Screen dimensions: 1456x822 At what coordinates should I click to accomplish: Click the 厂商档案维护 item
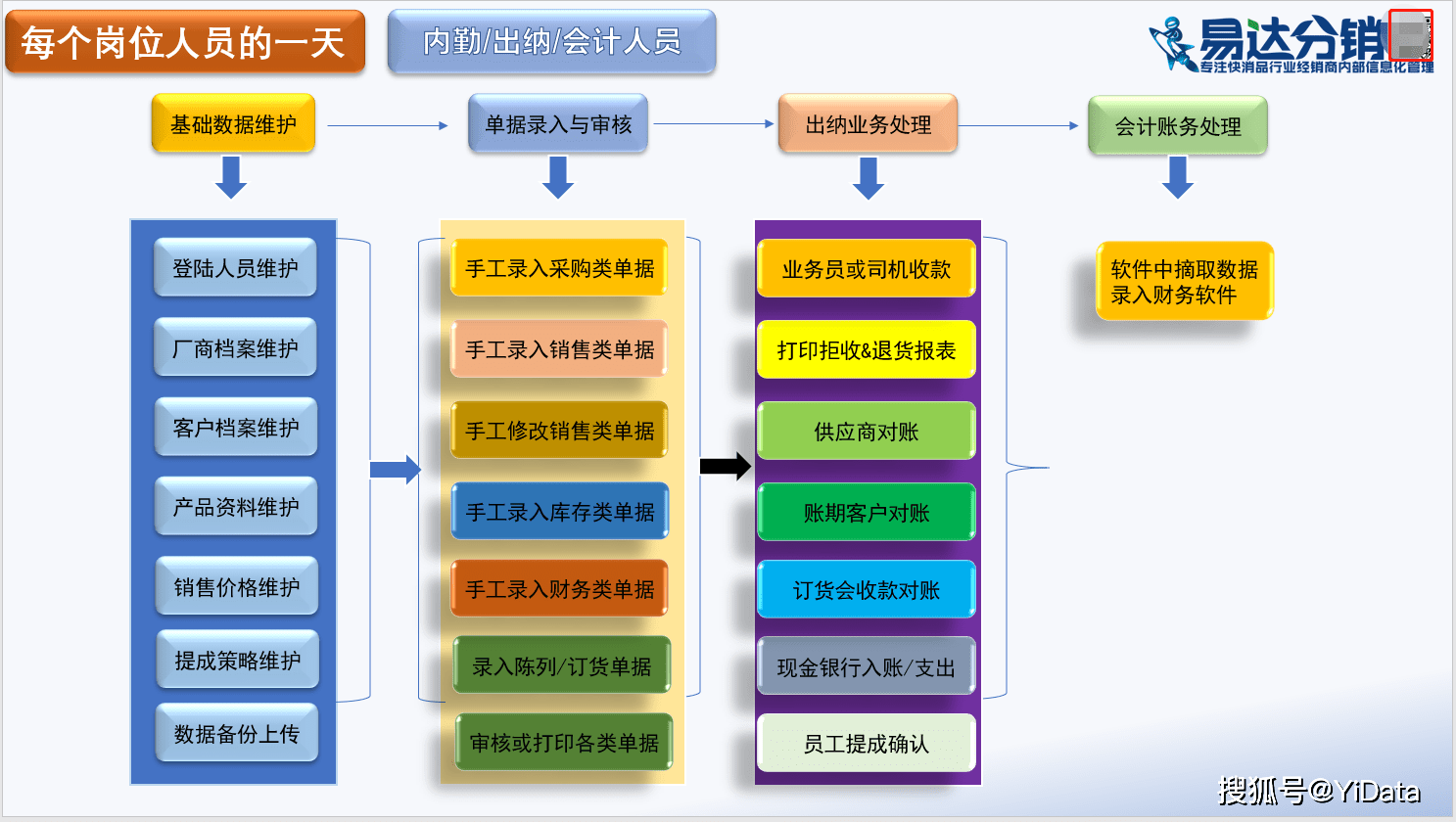pos(235,347)
